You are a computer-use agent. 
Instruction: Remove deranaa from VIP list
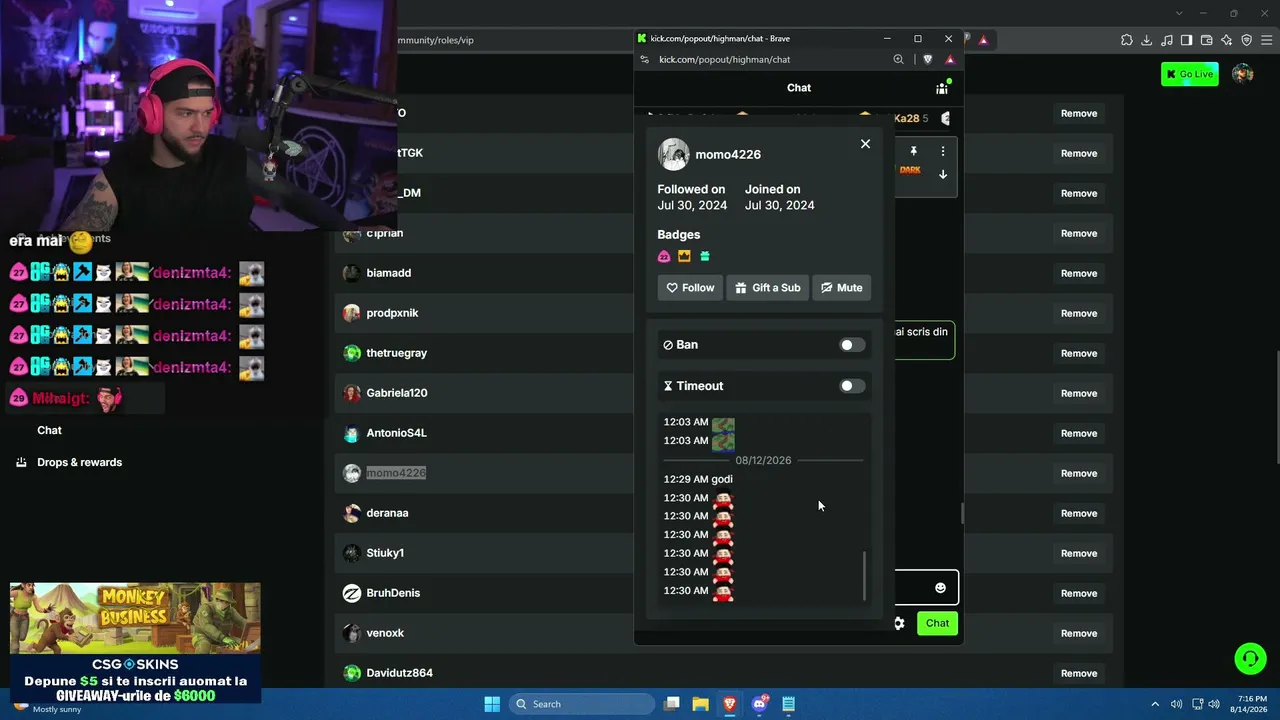point(1079,513)
